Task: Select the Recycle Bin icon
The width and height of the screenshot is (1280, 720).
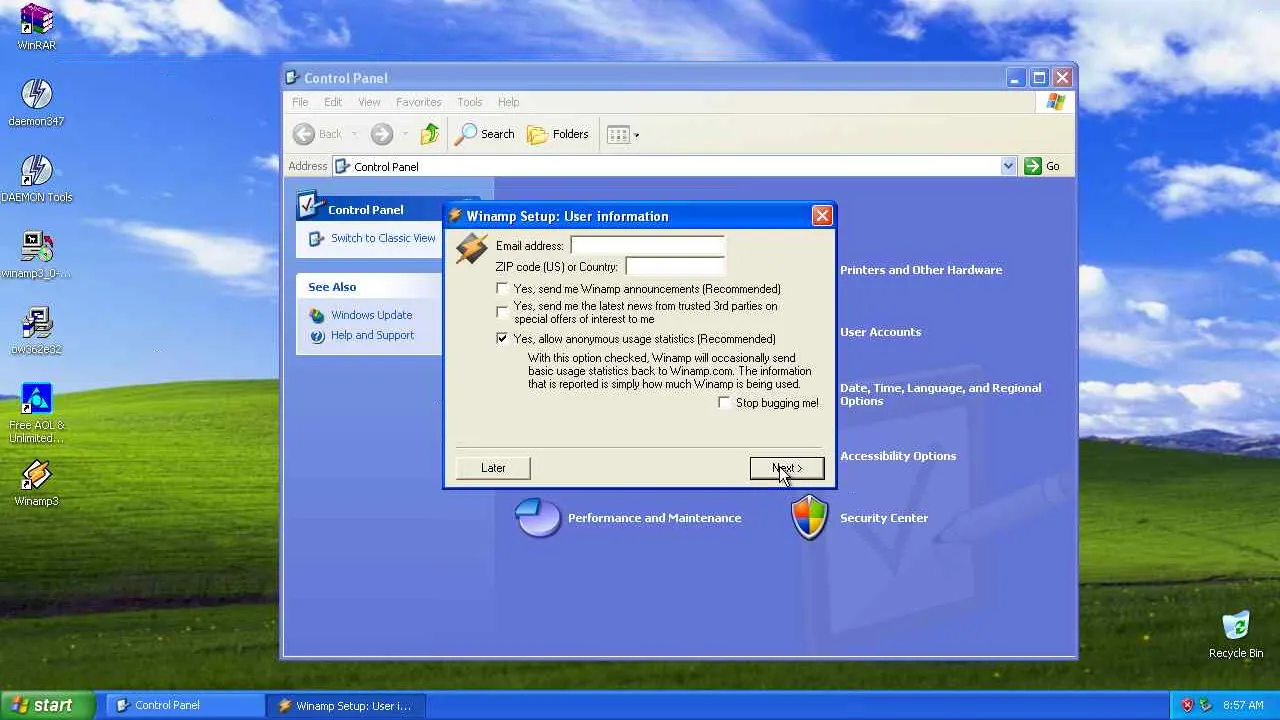Action: click(x=1236, y=634)
